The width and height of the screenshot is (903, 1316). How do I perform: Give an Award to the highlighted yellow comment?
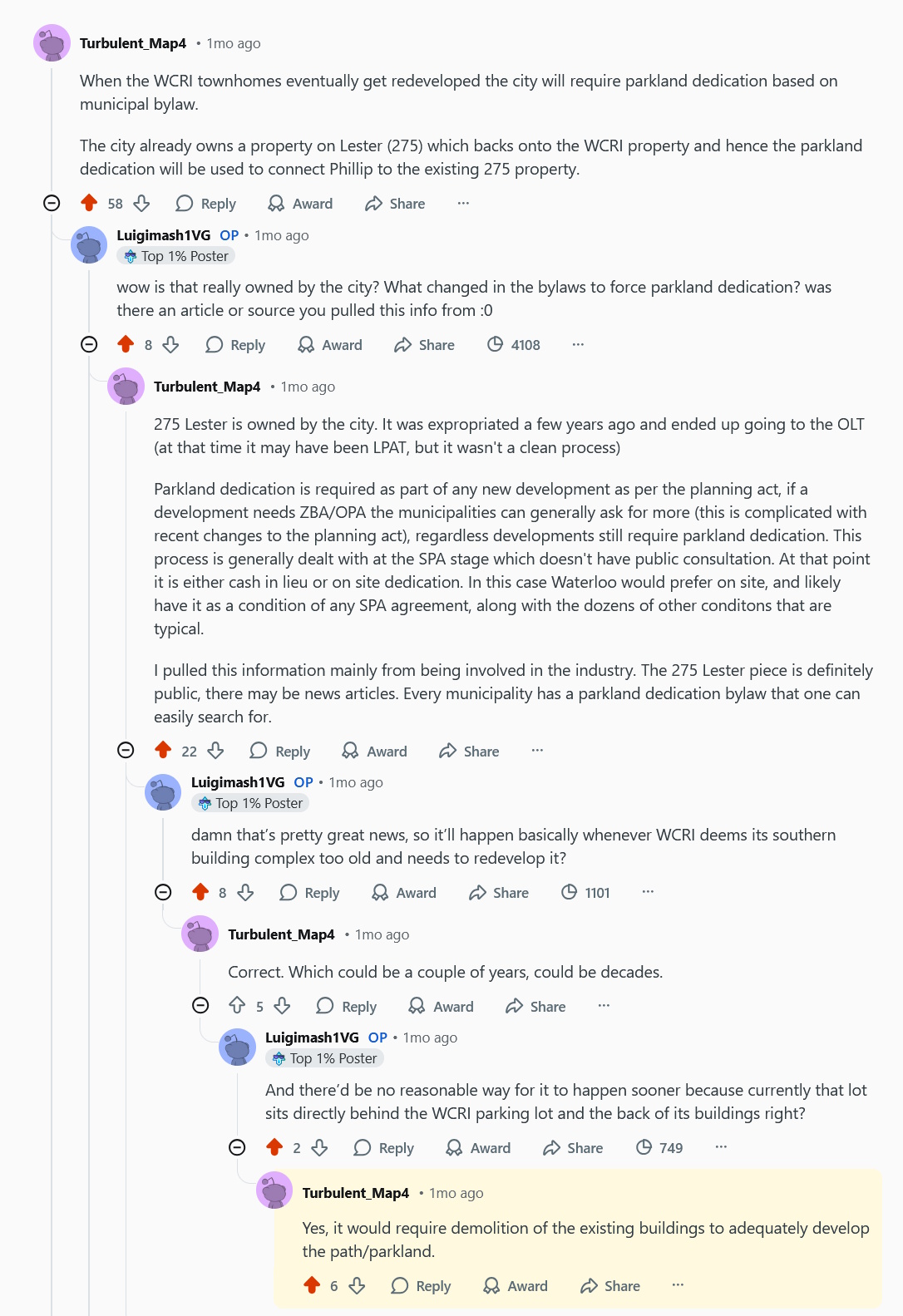click(515, 1286)
